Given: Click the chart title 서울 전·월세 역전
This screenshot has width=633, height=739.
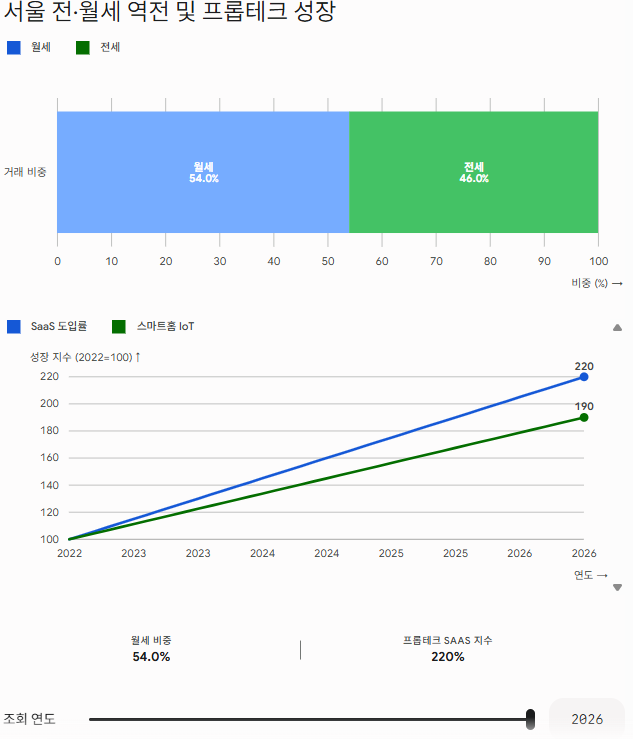Looking at the screenshot, I should 169,11.
